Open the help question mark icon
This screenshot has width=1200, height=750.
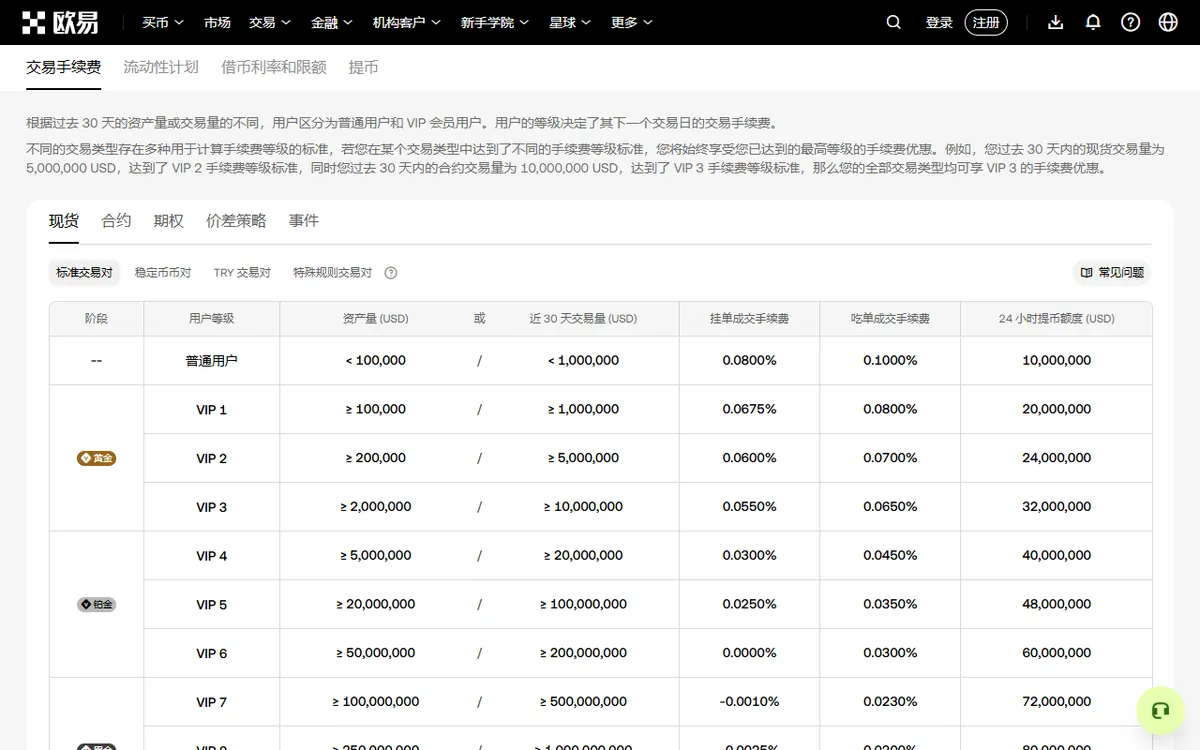tap(1131, 22)
